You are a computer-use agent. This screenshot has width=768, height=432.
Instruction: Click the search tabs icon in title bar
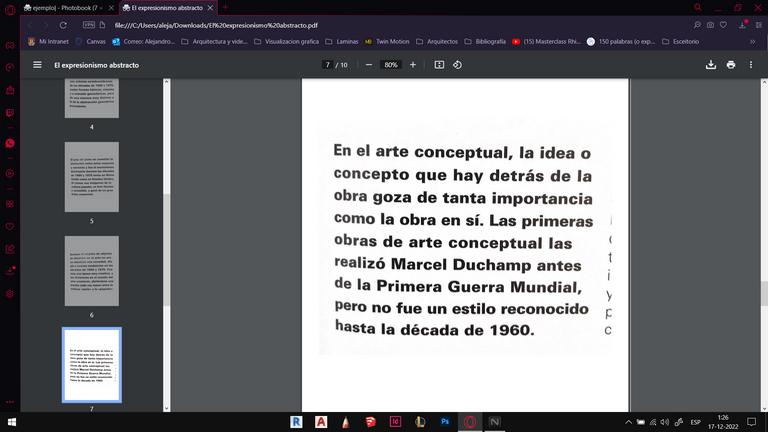coord(698,7)
